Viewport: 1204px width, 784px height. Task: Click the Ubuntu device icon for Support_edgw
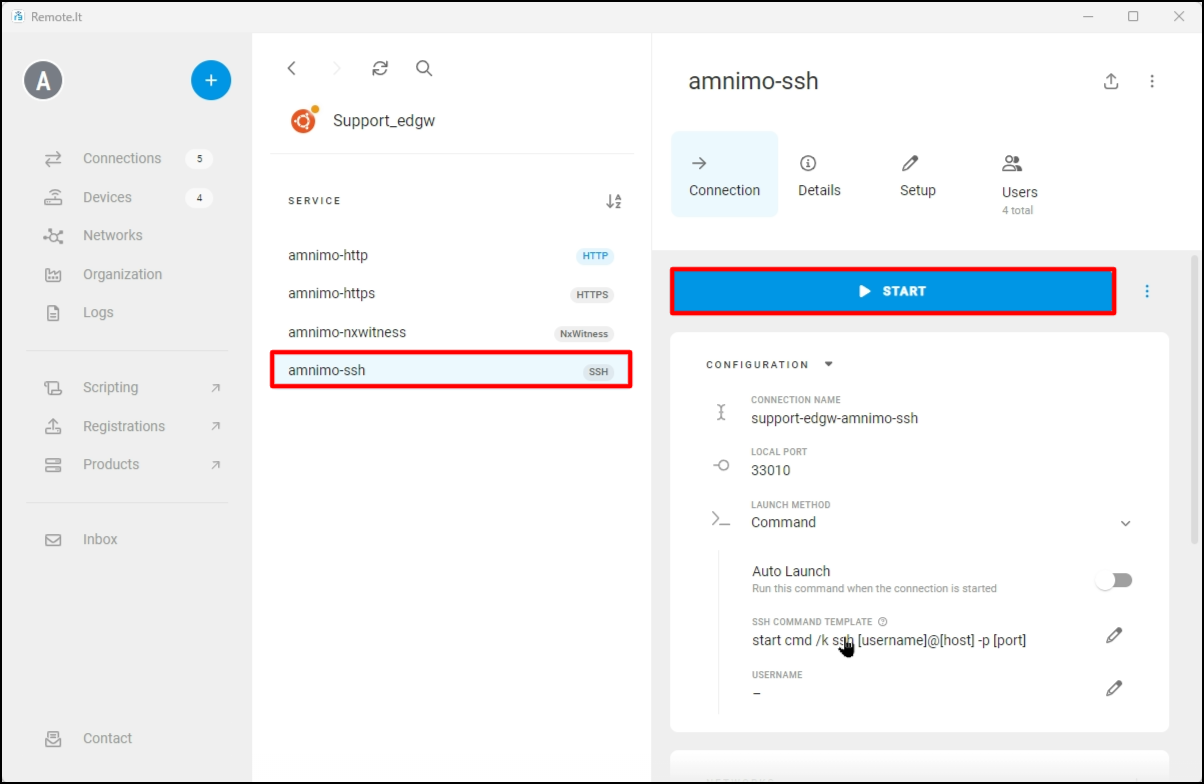[x=304, y=120]
